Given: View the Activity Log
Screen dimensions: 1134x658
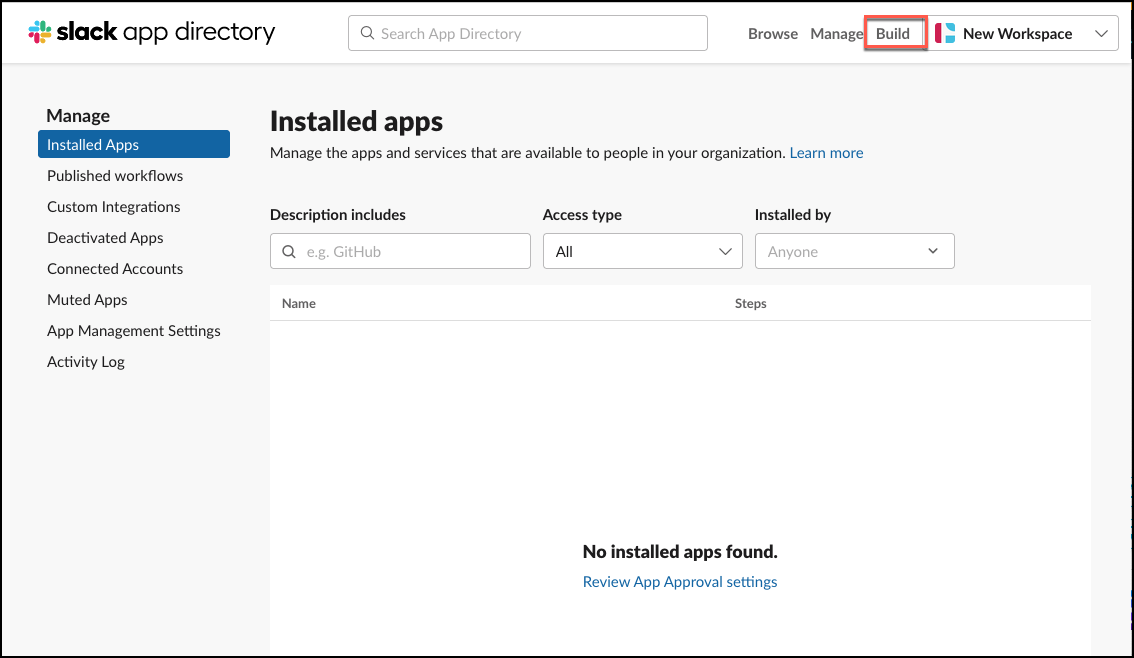Looking at the screenshot, I should pos(85,362).
